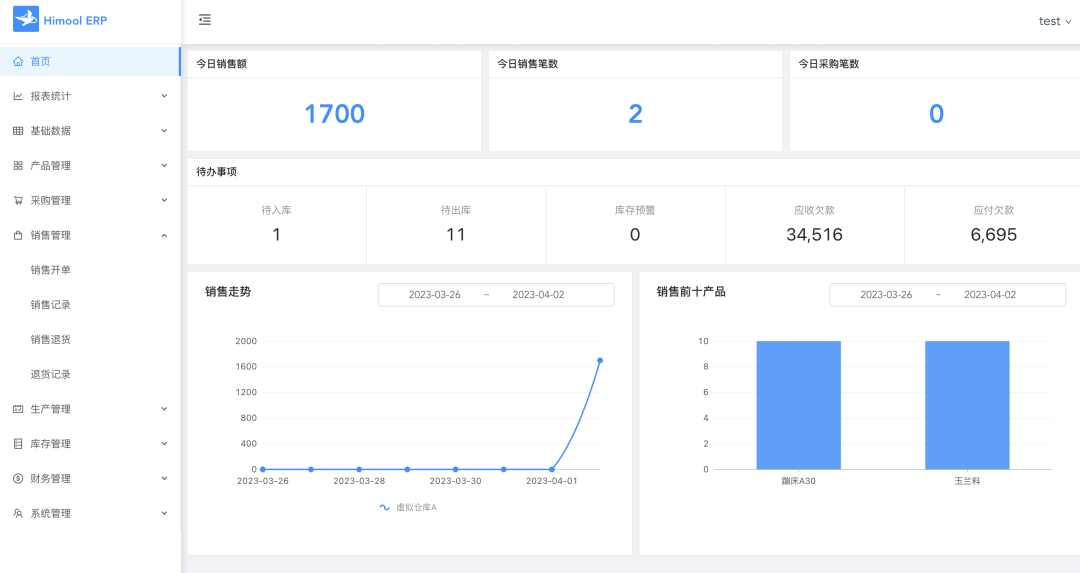Click top products end date 2023-04-02
Screen dimensions: 1080x573
tap(989, 295)
